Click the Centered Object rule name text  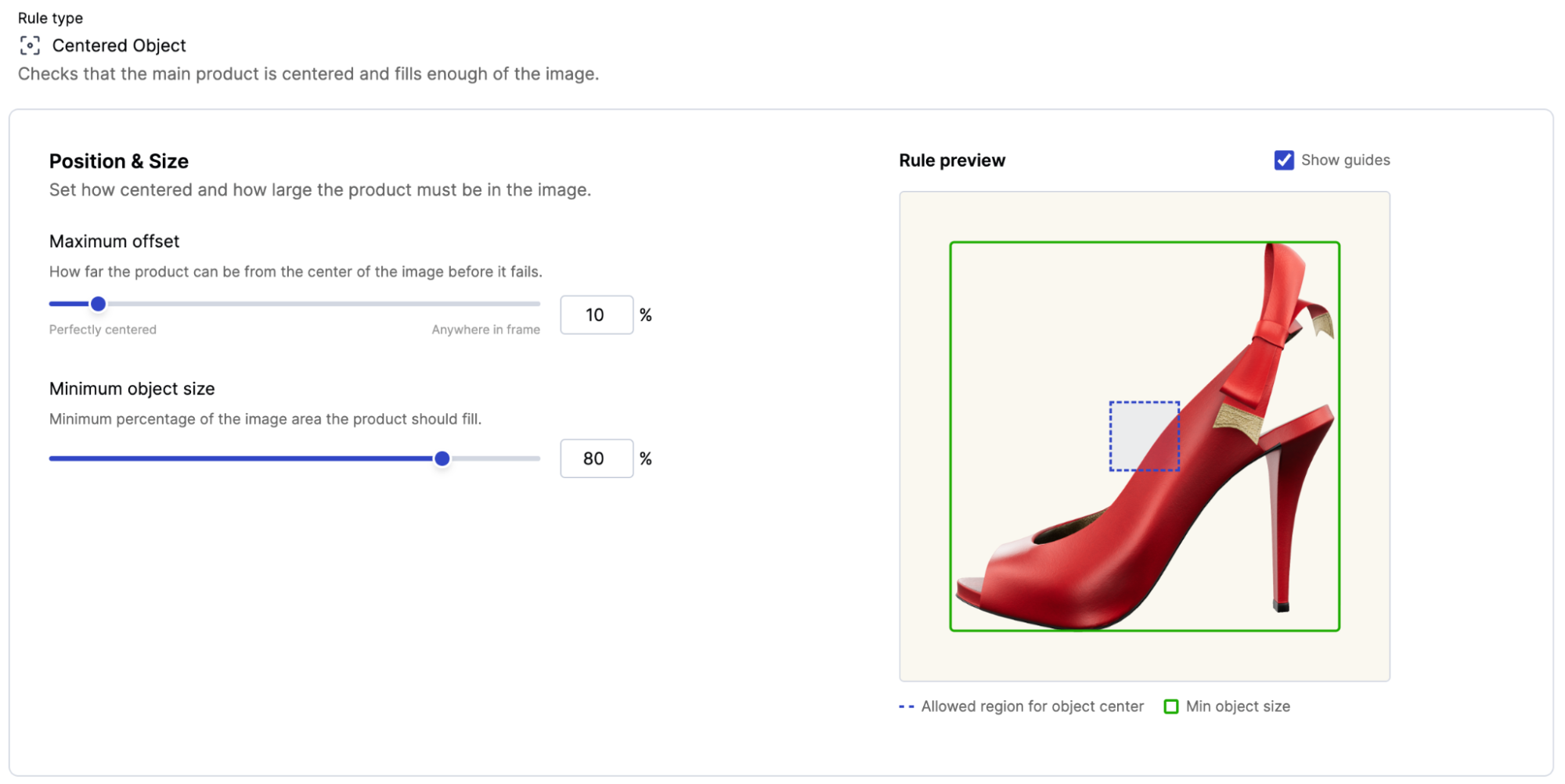coord(119,45)
